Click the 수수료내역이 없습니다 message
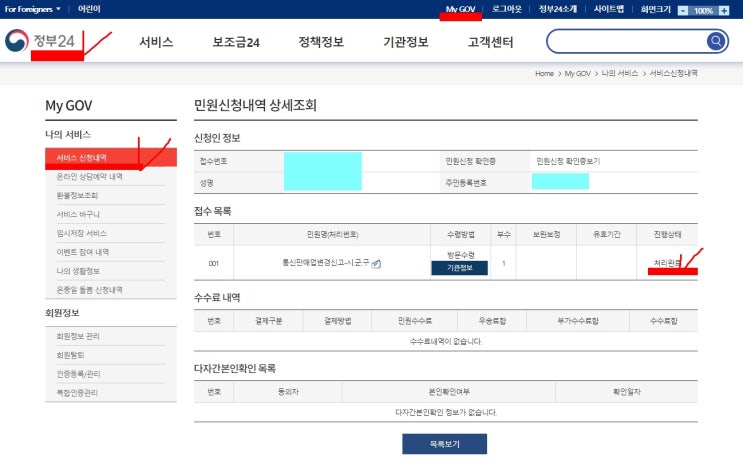The image size is (743, 464). (446, 341)
